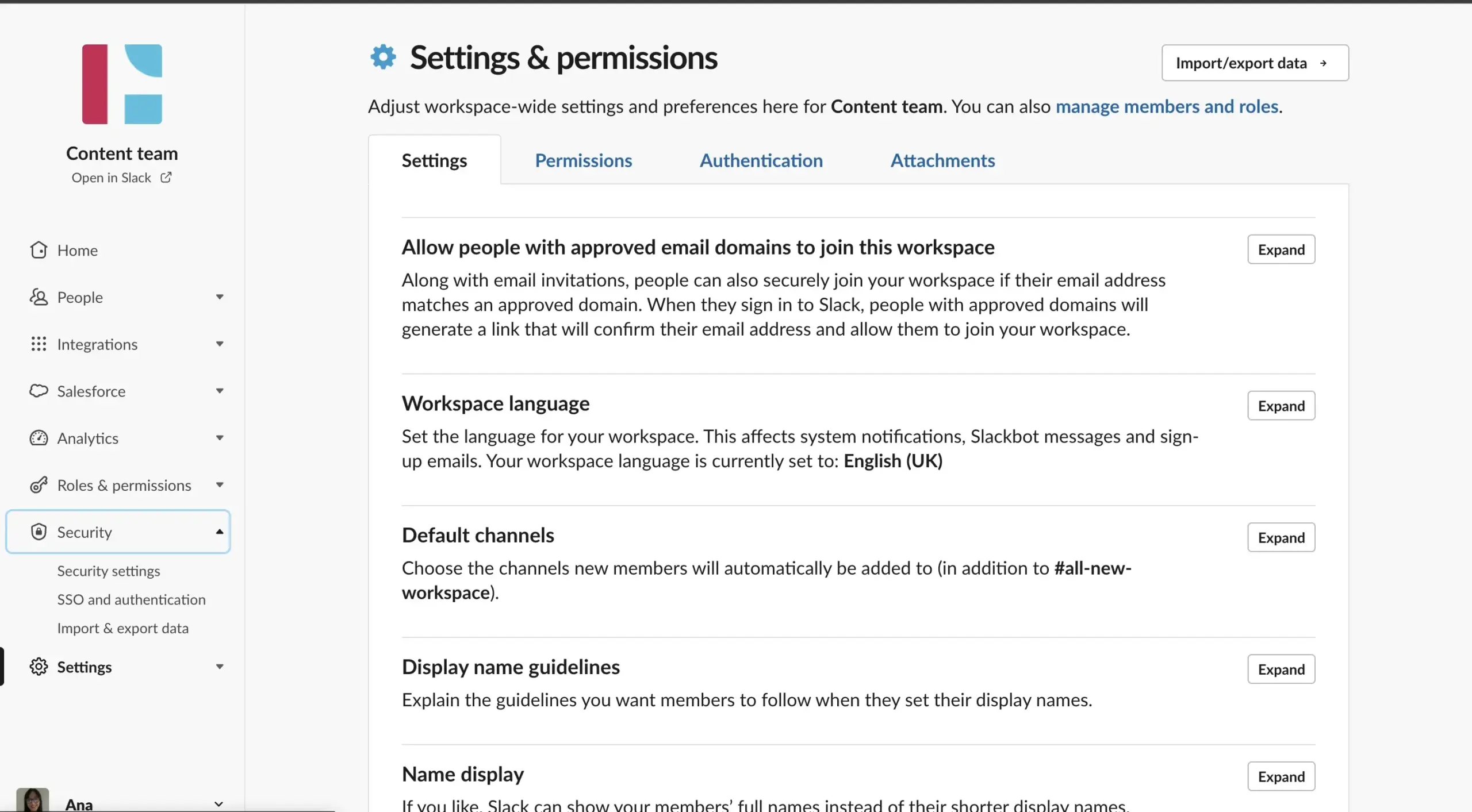Click the blue gear icon by page title

(383, 57)
